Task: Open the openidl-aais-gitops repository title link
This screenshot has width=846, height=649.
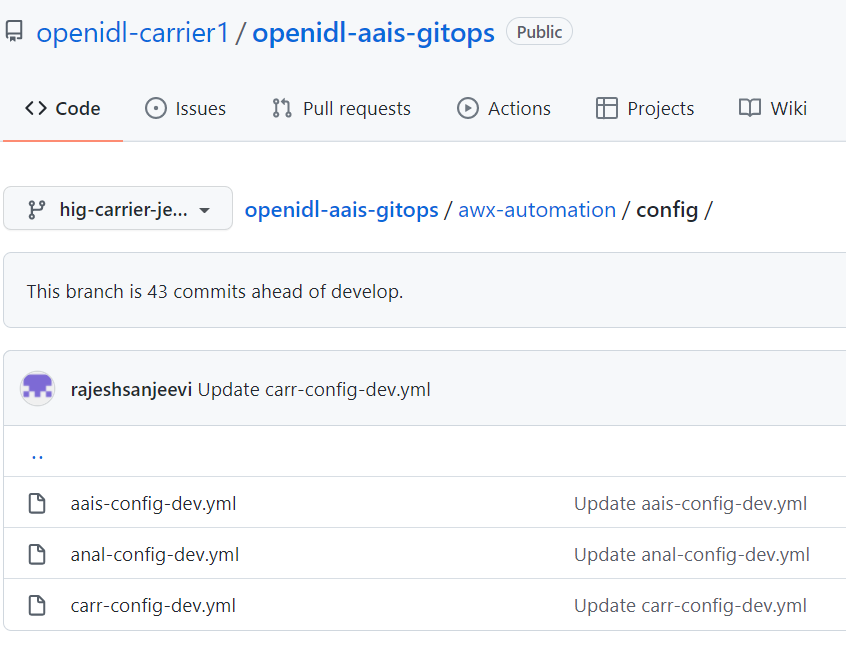Action: point(373,33)
